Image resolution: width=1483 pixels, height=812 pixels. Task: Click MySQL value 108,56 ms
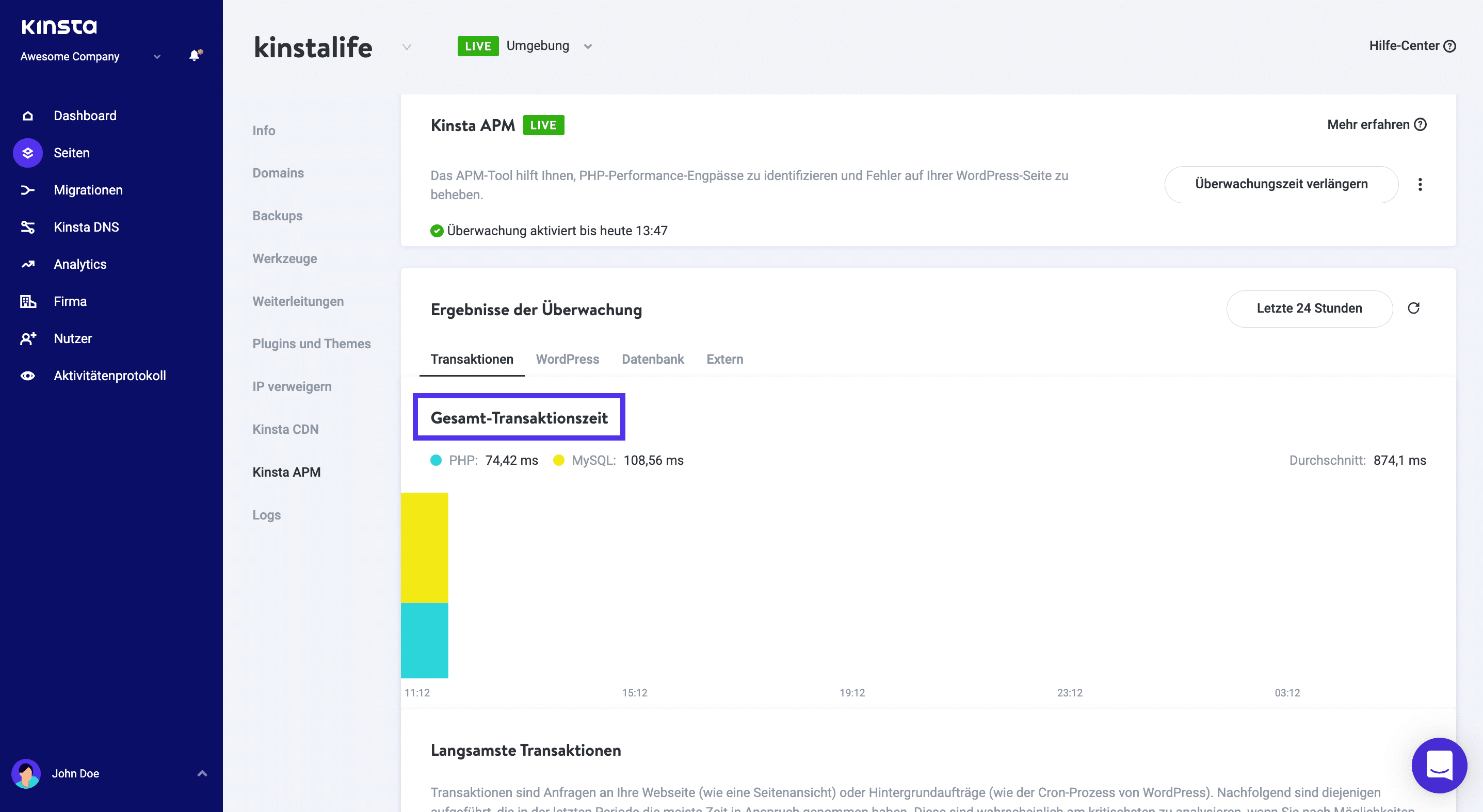pos(653,460)
